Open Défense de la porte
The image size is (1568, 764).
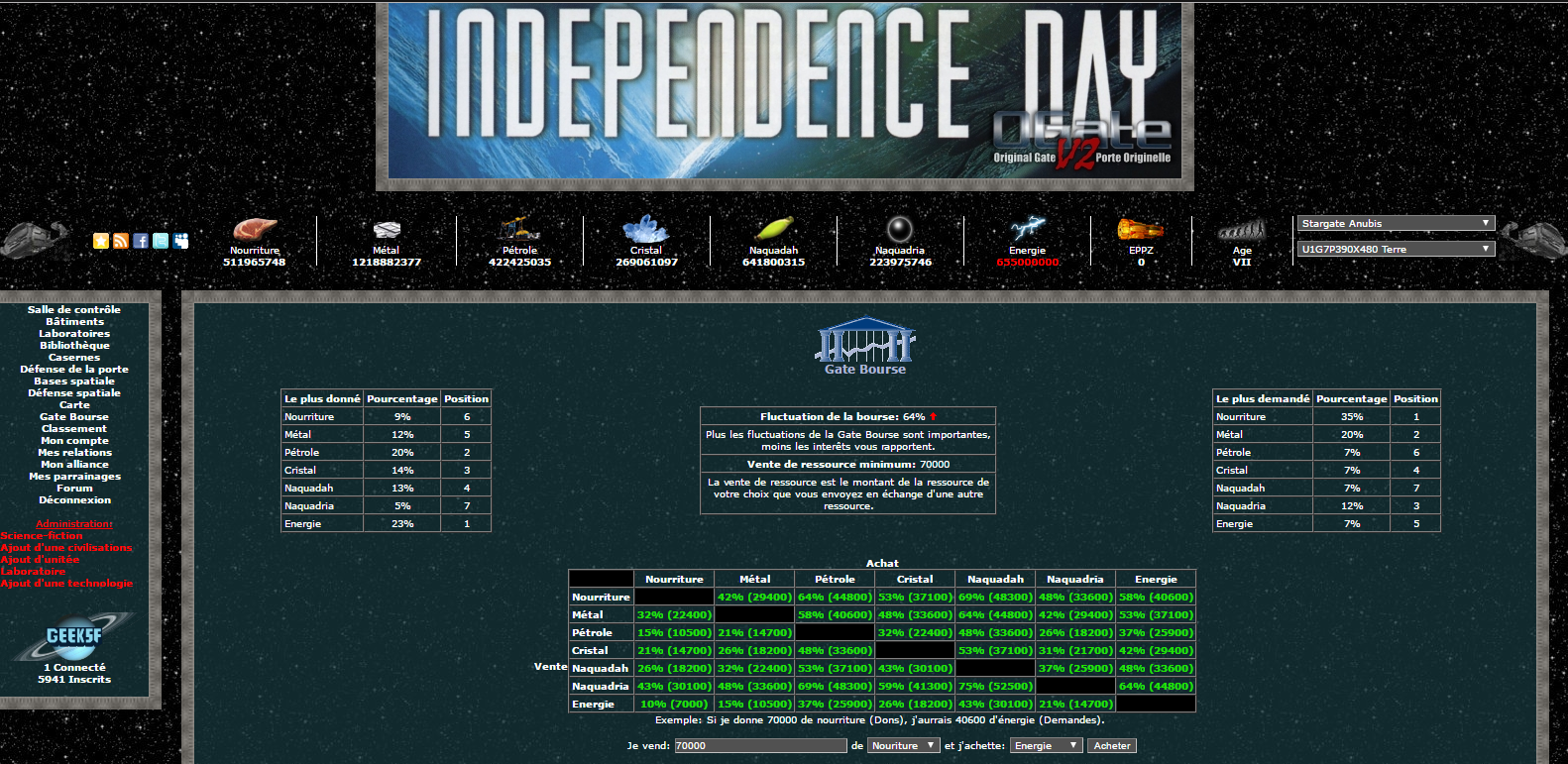(74, 369)
